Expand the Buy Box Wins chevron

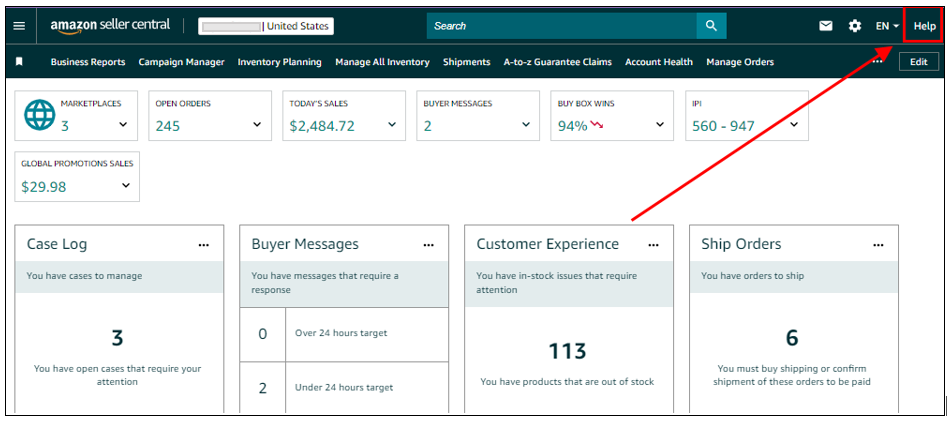(660, 125)
